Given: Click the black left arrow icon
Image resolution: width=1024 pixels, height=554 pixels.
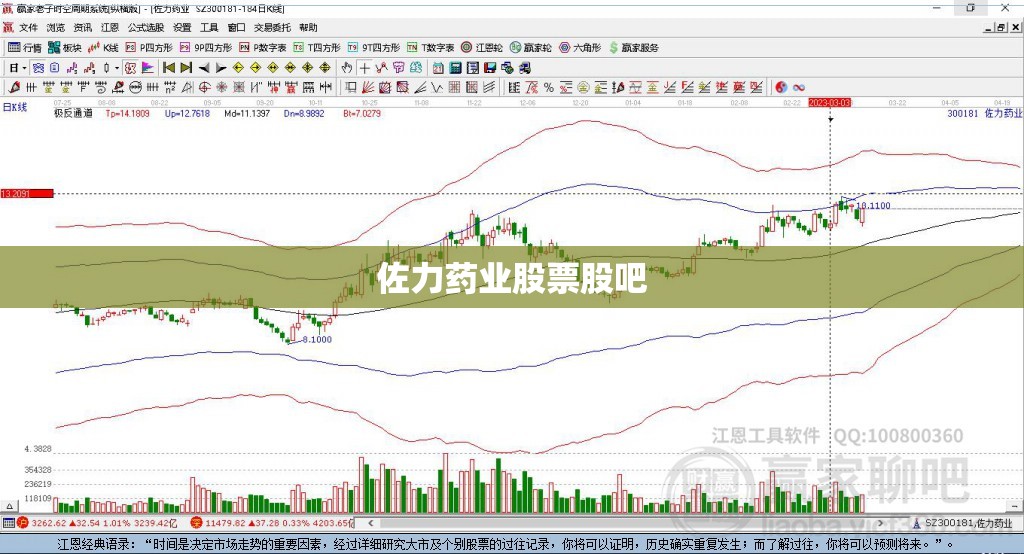Looking at the screenshot, I should point(204,68).
